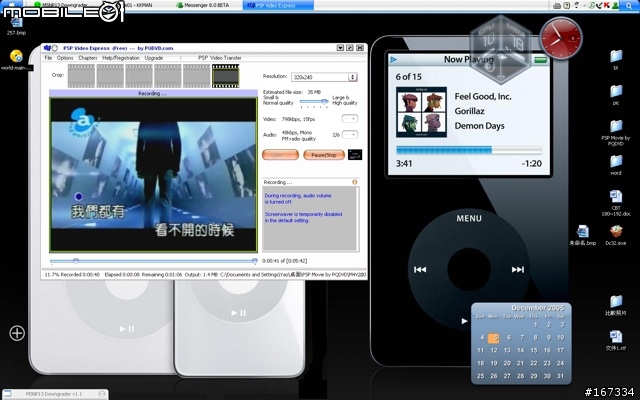Click the Screensaver is temporarily disabled message
The height and width of the screenshot is (400, 640).
(303, 217)
